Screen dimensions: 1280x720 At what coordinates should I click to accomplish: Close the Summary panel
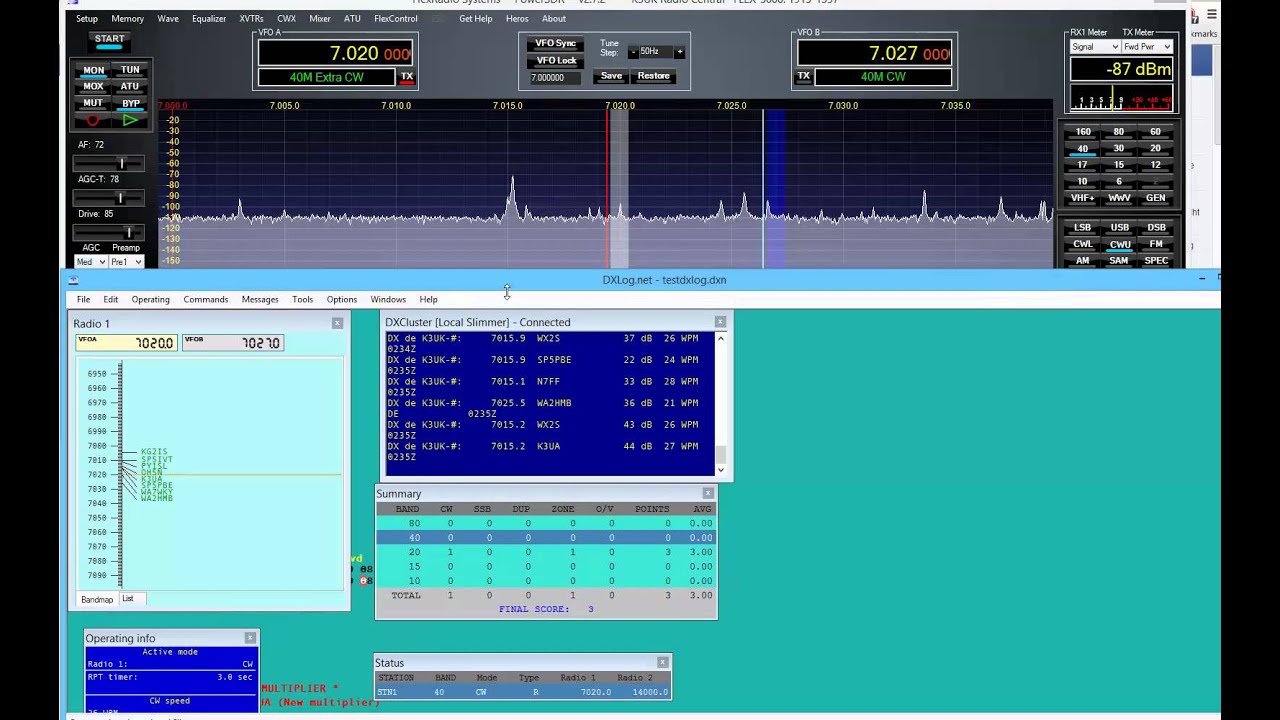point(708,493)
